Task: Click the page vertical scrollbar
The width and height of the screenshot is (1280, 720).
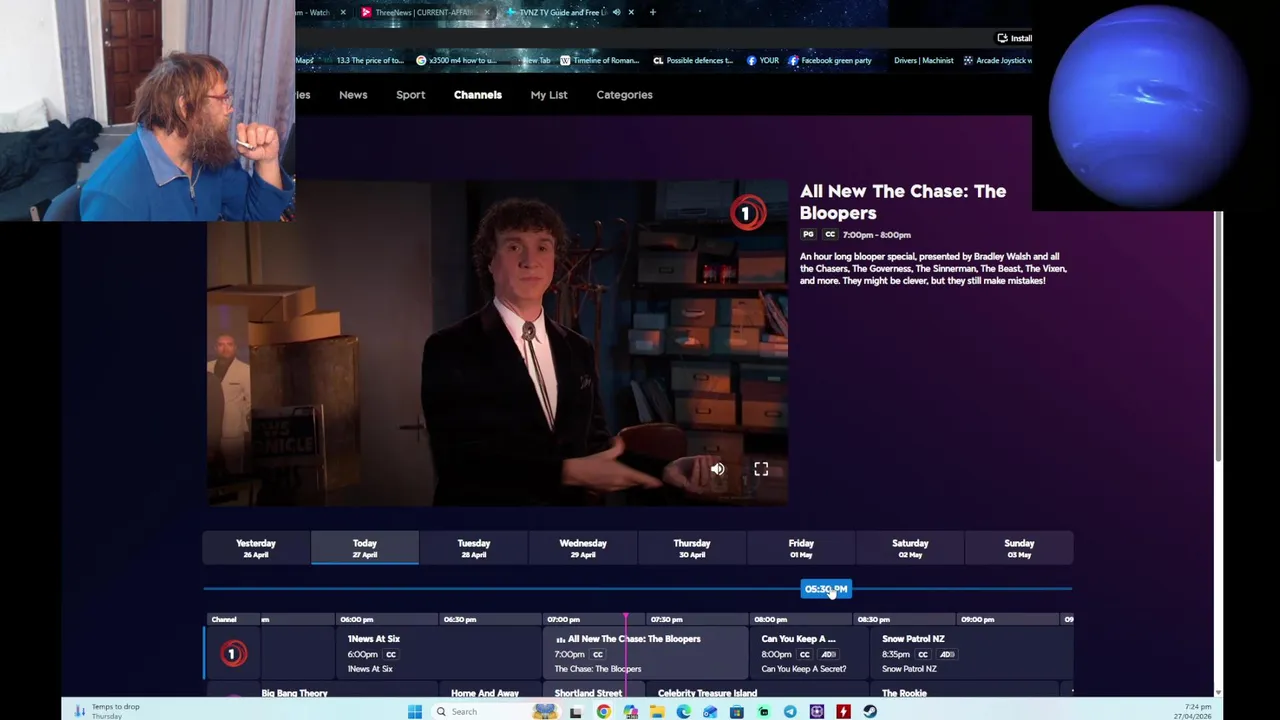Action: point(1217,335)
